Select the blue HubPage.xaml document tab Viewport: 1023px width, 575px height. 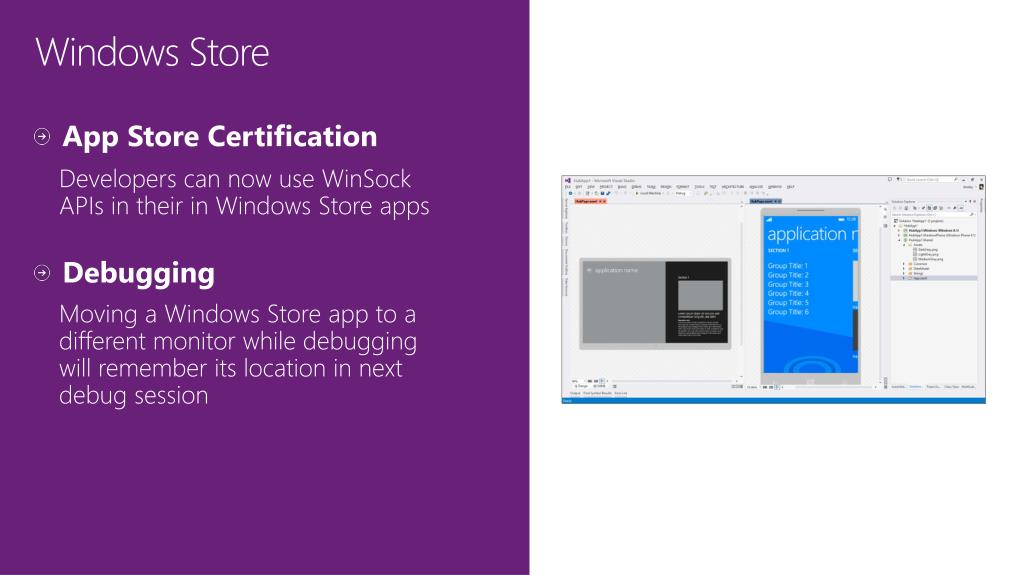pos(765,201)
